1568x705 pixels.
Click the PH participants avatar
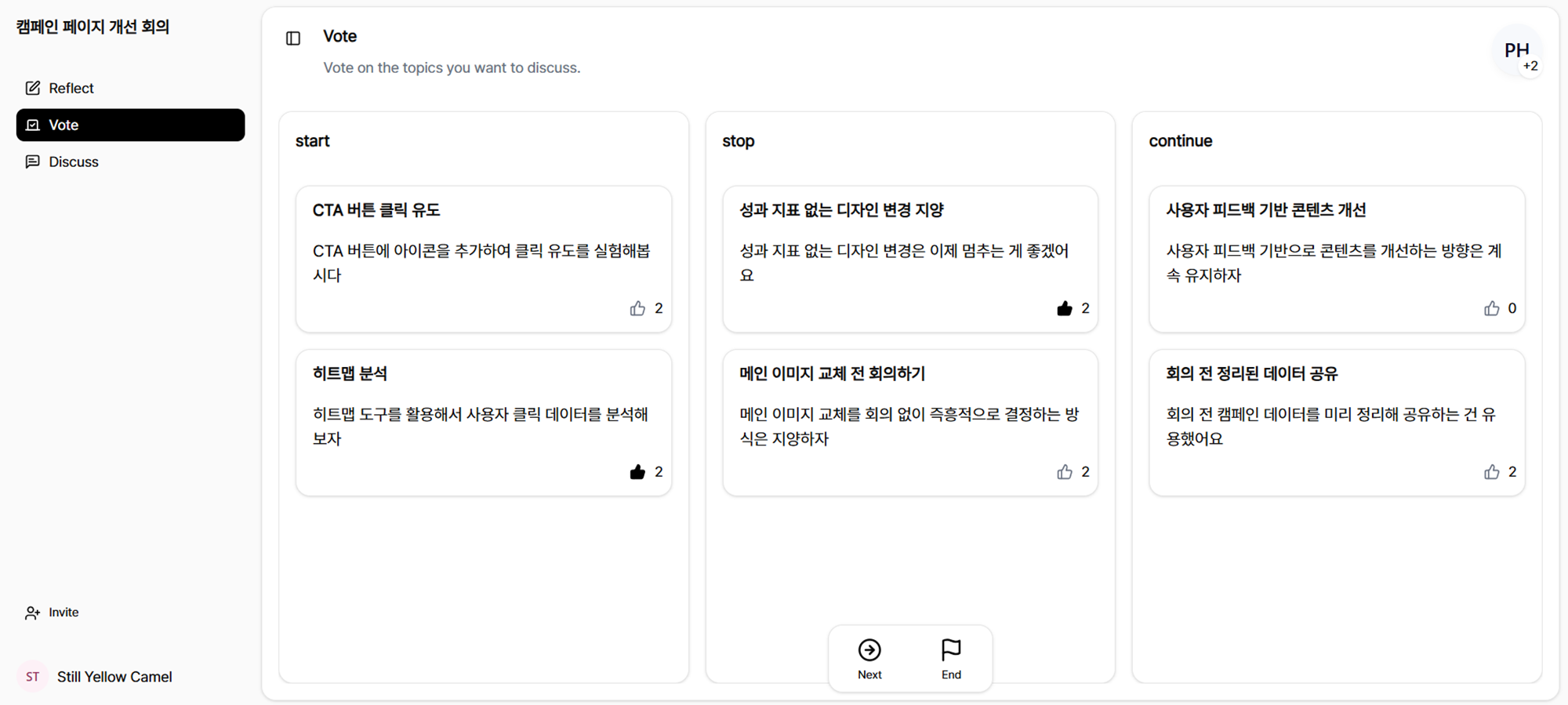click(x=1516, y=51)
